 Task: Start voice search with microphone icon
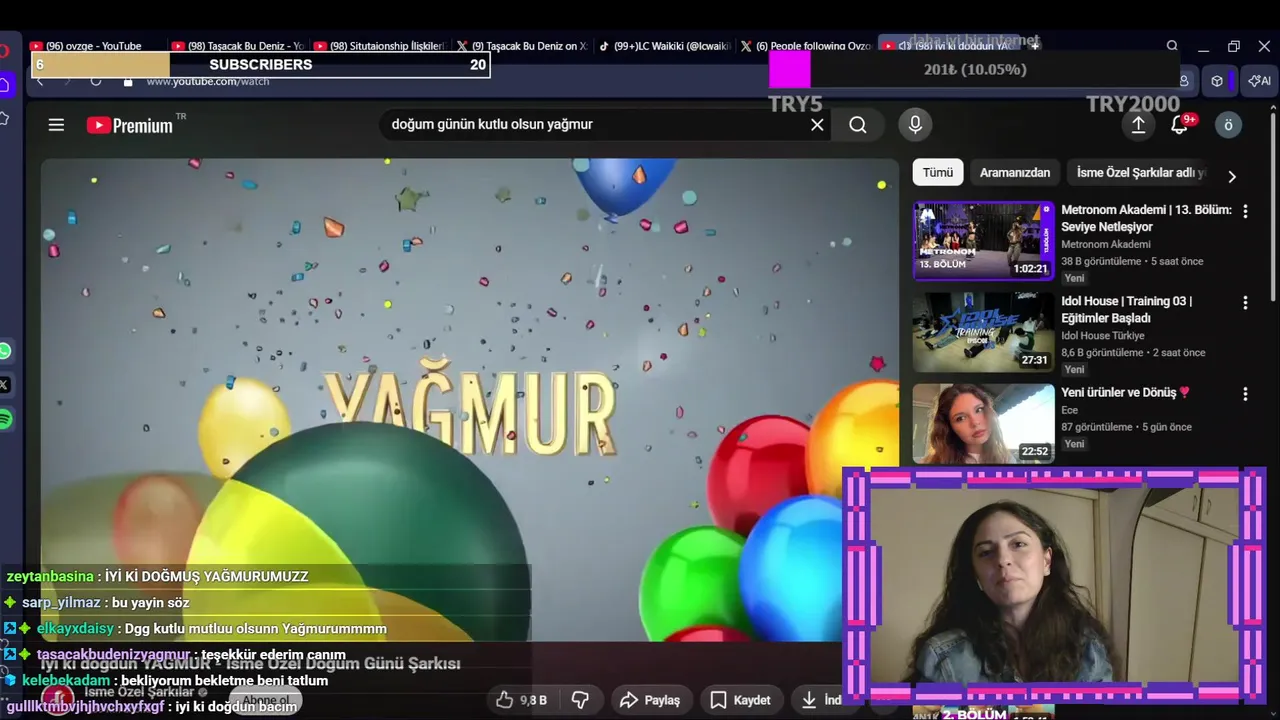point(914,125)
